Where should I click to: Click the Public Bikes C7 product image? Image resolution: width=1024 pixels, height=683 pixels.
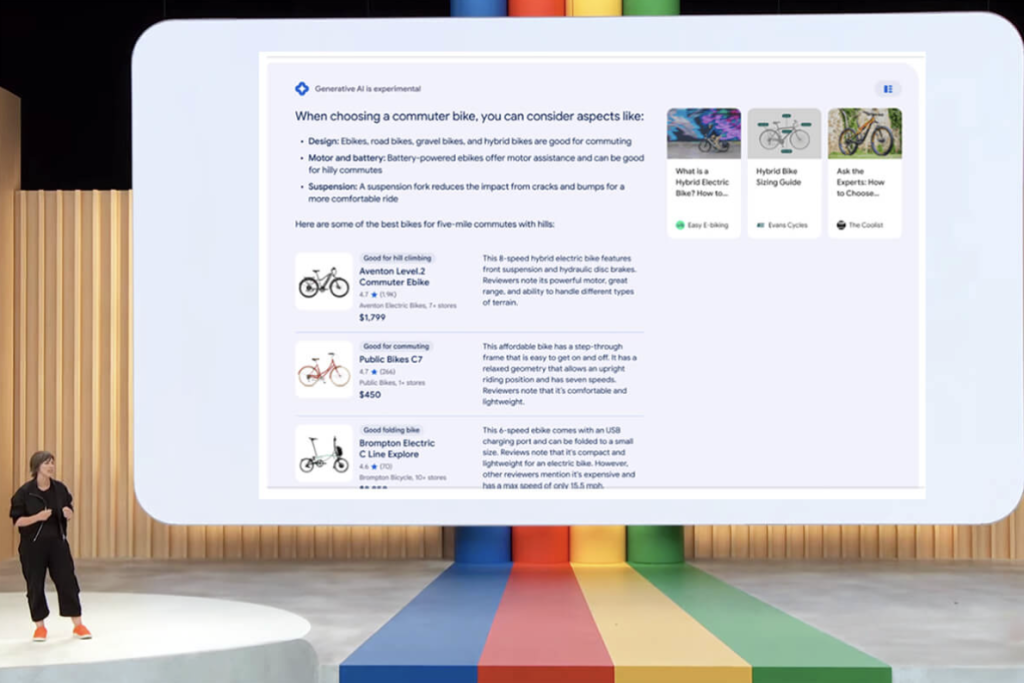[x=324, y=369]
